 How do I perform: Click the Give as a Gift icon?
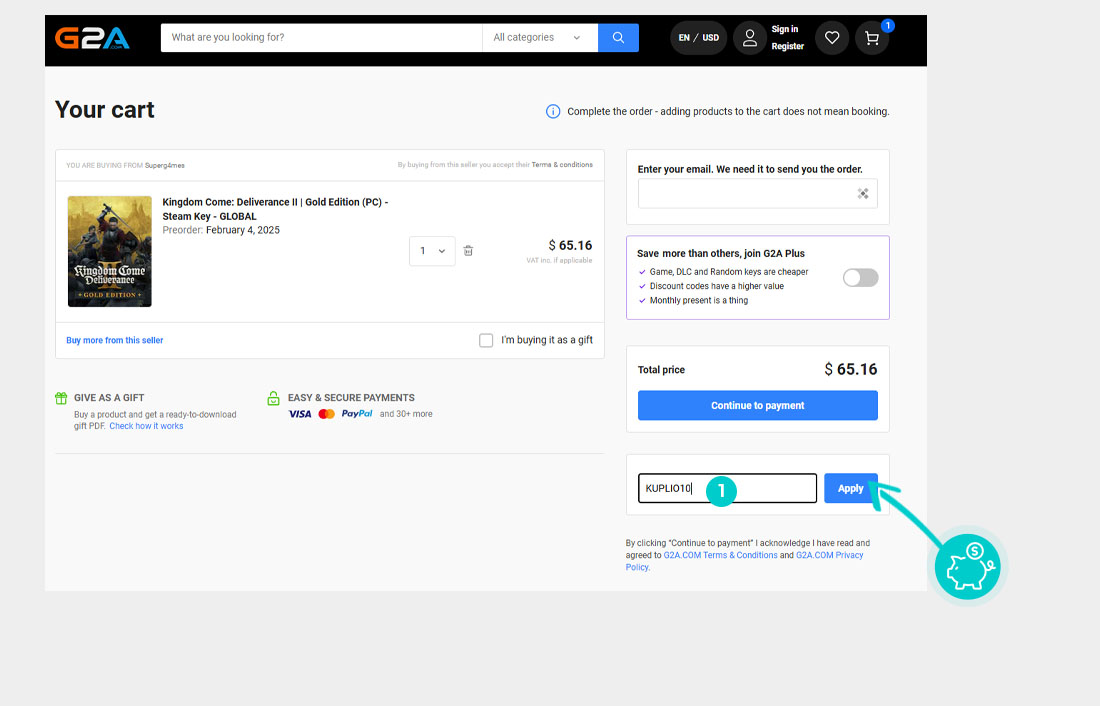coord(61,398)
